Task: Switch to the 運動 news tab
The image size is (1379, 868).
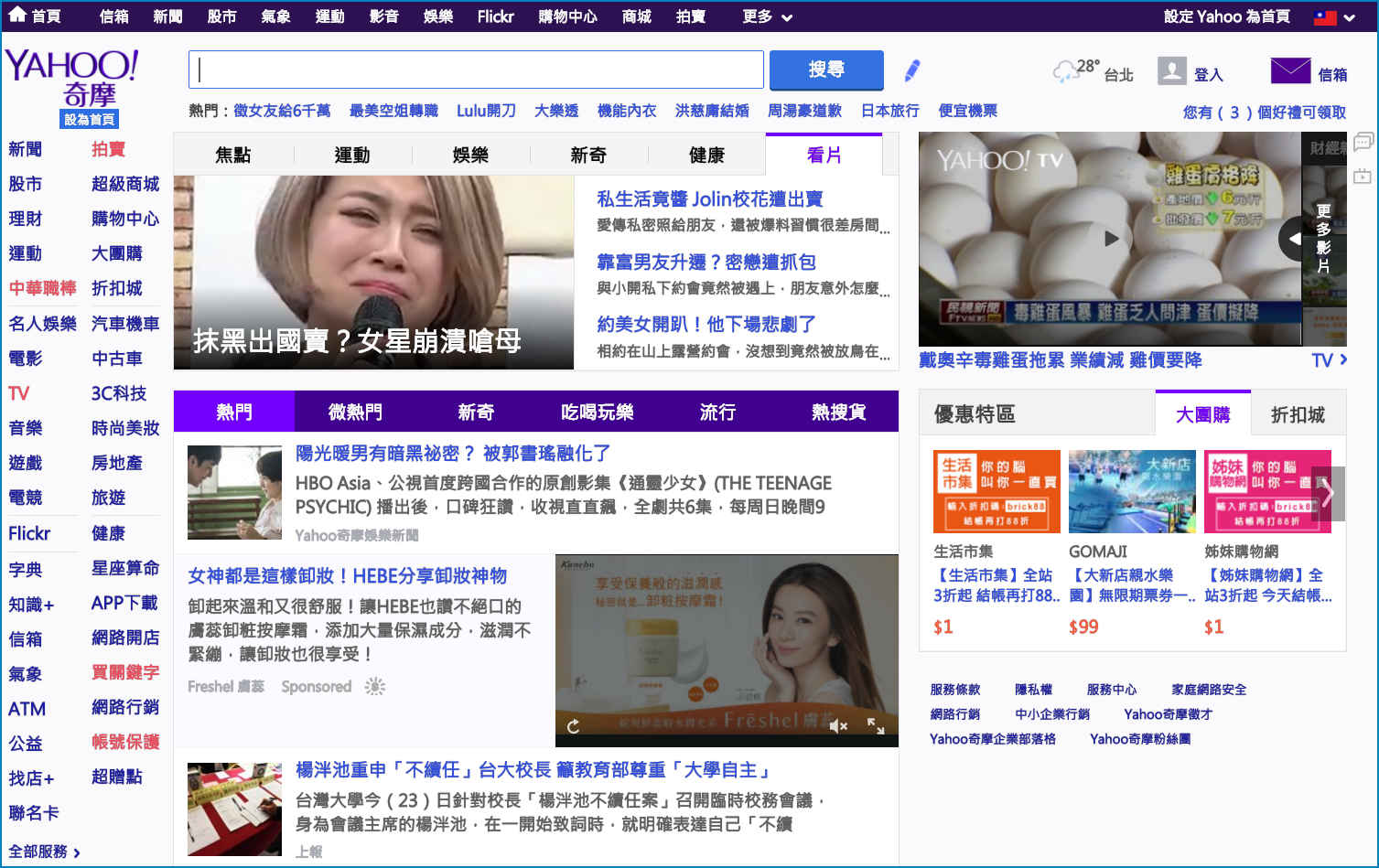Action: coord(351,155)
